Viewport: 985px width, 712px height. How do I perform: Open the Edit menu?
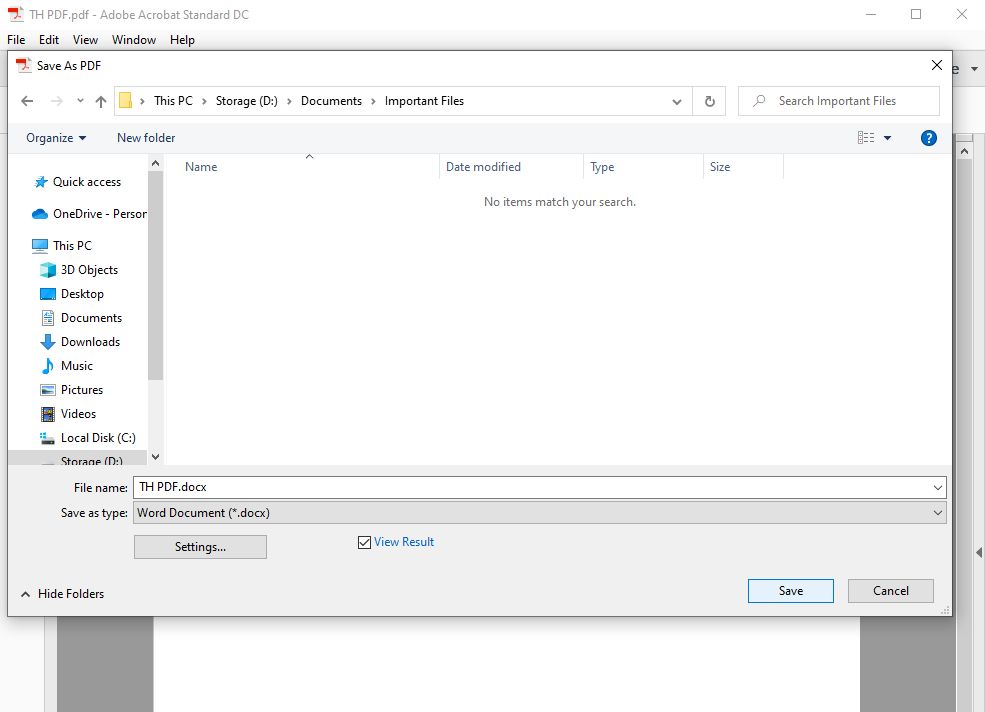[x=48, y=40]
